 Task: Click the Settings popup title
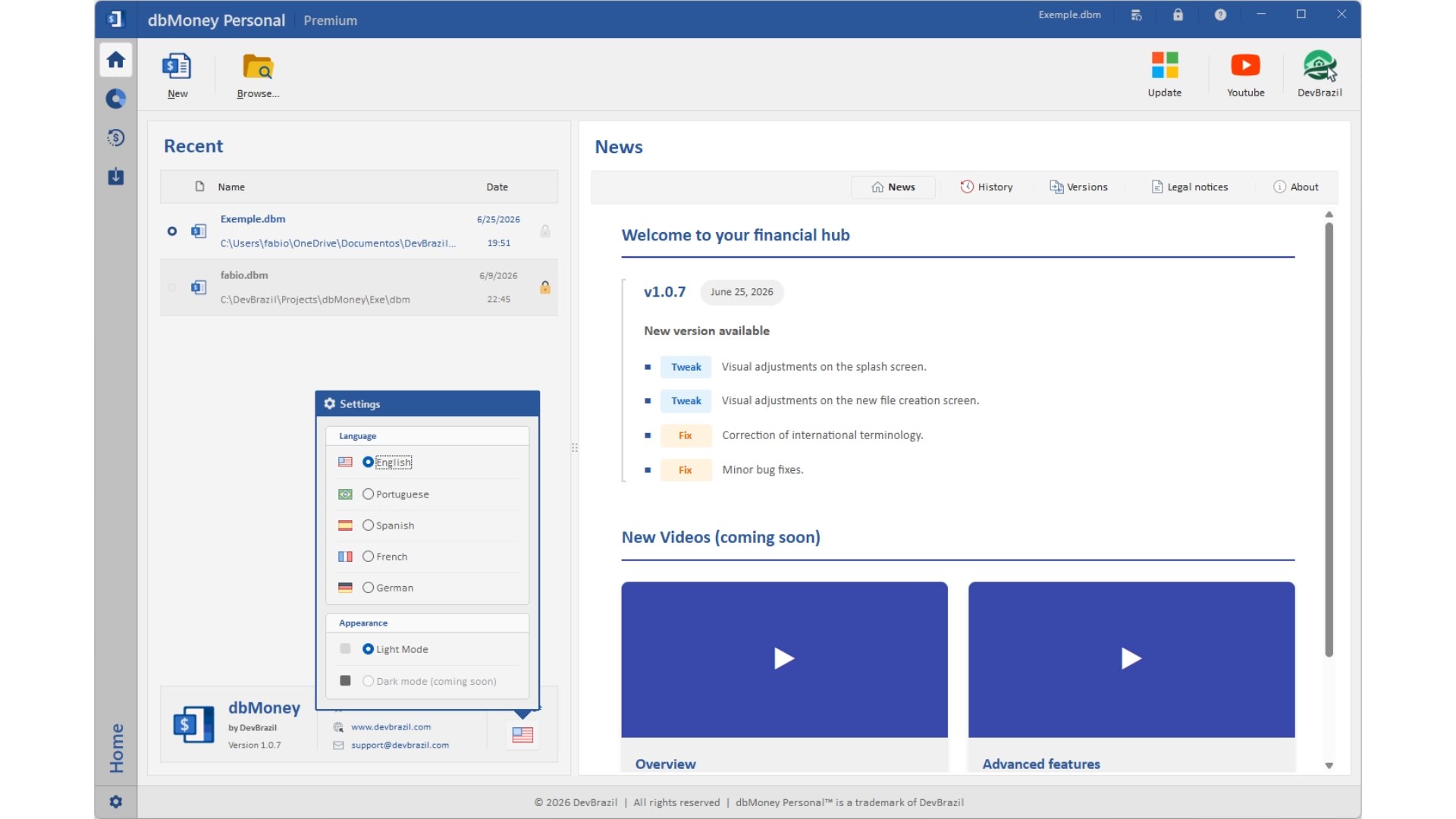[x=359, y=404]
